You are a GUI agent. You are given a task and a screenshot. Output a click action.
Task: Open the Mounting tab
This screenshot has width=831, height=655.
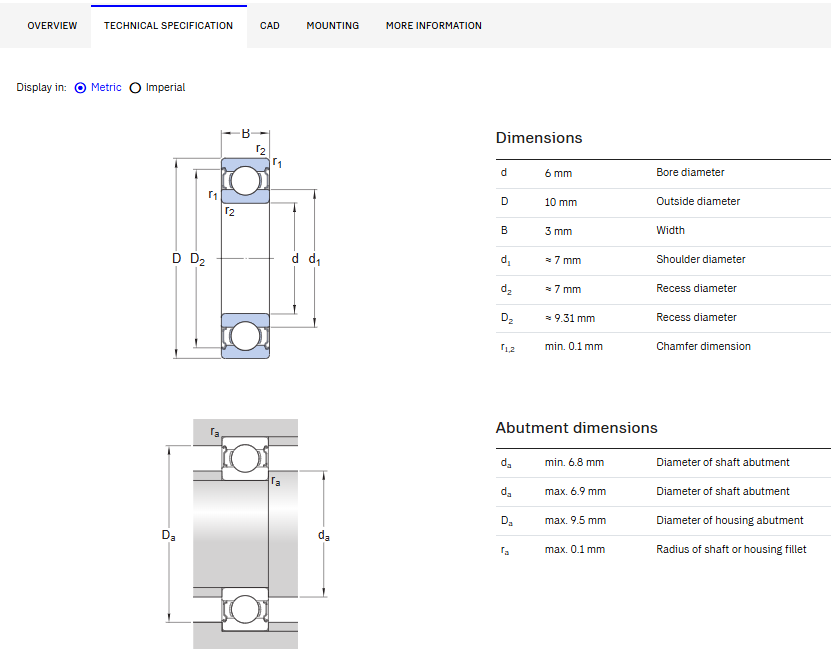[333, 25]
